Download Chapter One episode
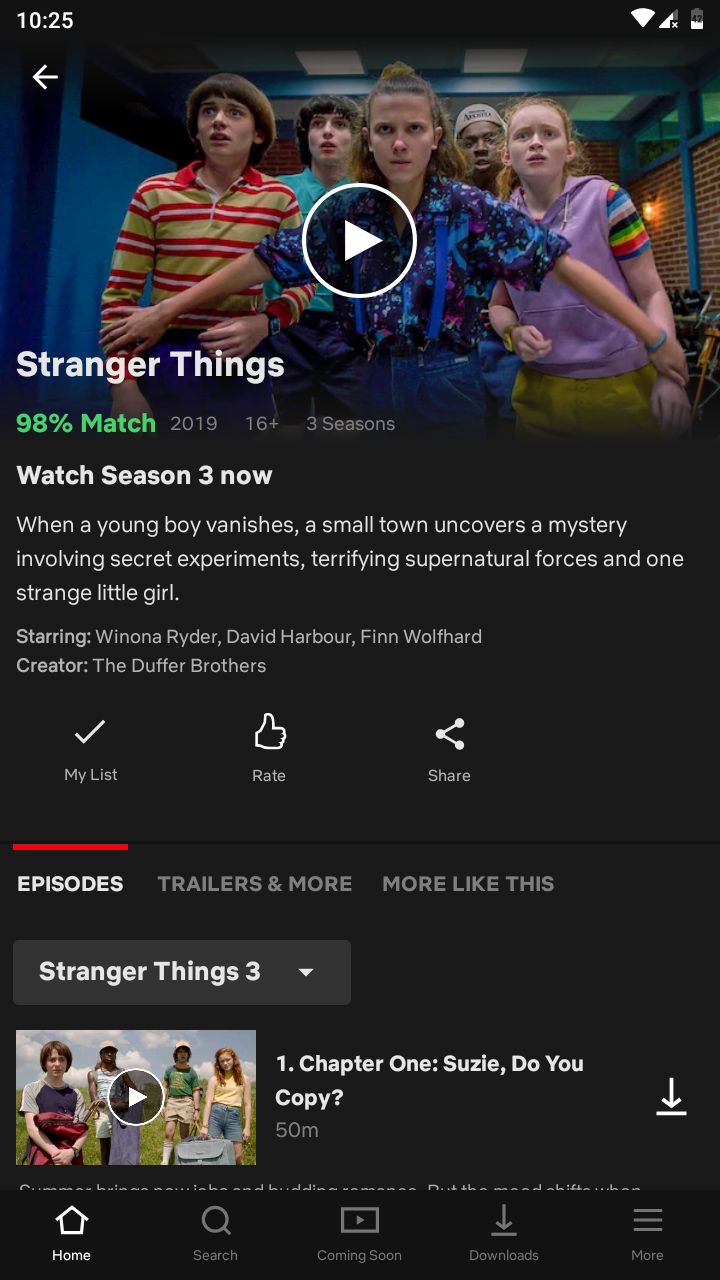The height and width of the screenshot is (1280, 720). pyautogui.click(x=671, y=1097)
